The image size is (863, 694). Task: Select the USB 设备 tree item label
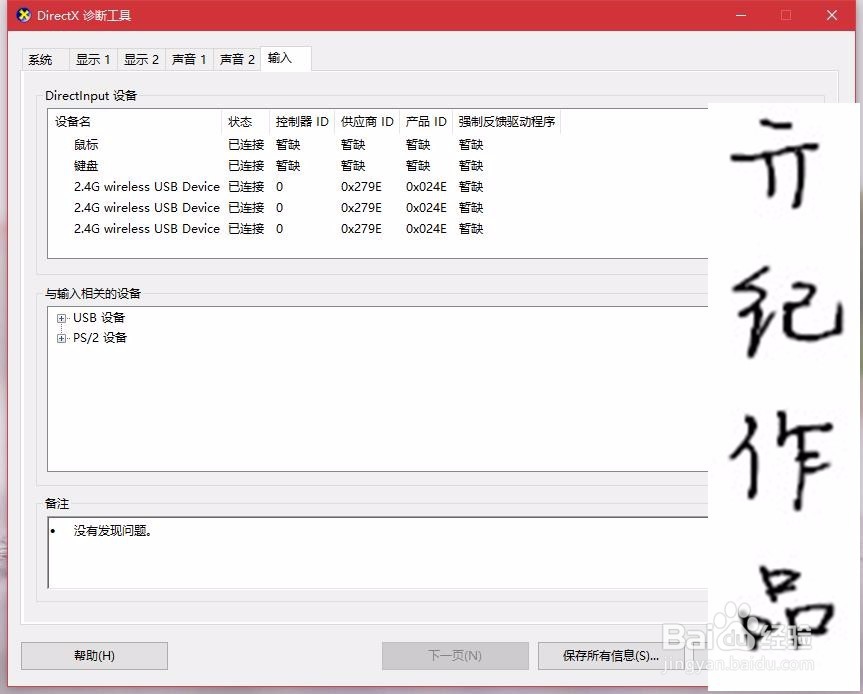(99, 318)
